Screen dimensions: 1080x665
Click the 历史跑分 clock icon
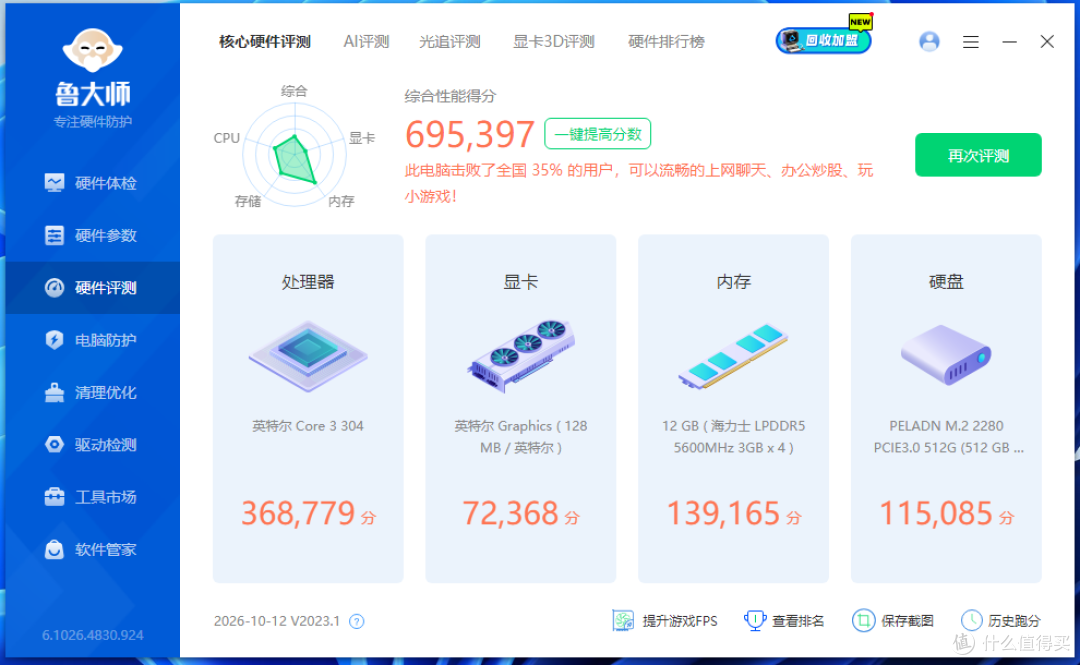coord(971,621)
